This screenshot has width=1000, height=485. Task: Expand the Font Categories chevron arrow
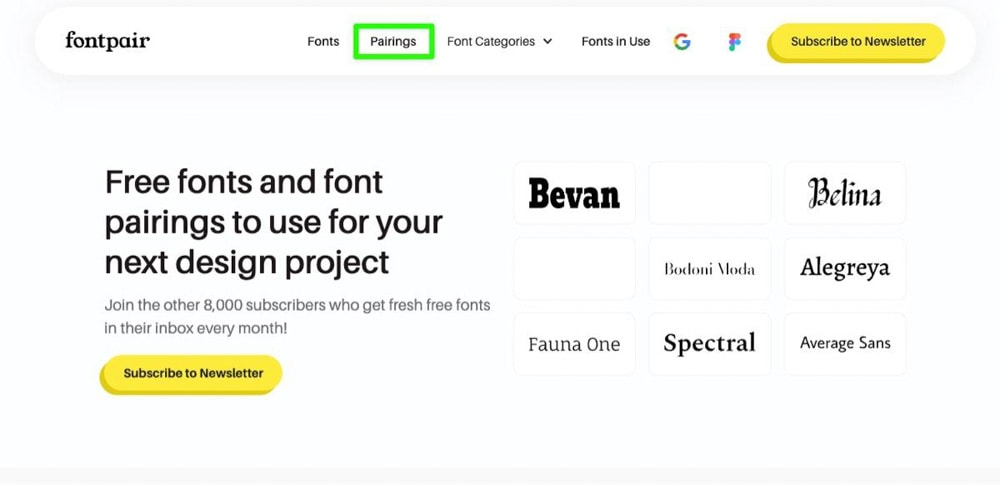[547, 42]
